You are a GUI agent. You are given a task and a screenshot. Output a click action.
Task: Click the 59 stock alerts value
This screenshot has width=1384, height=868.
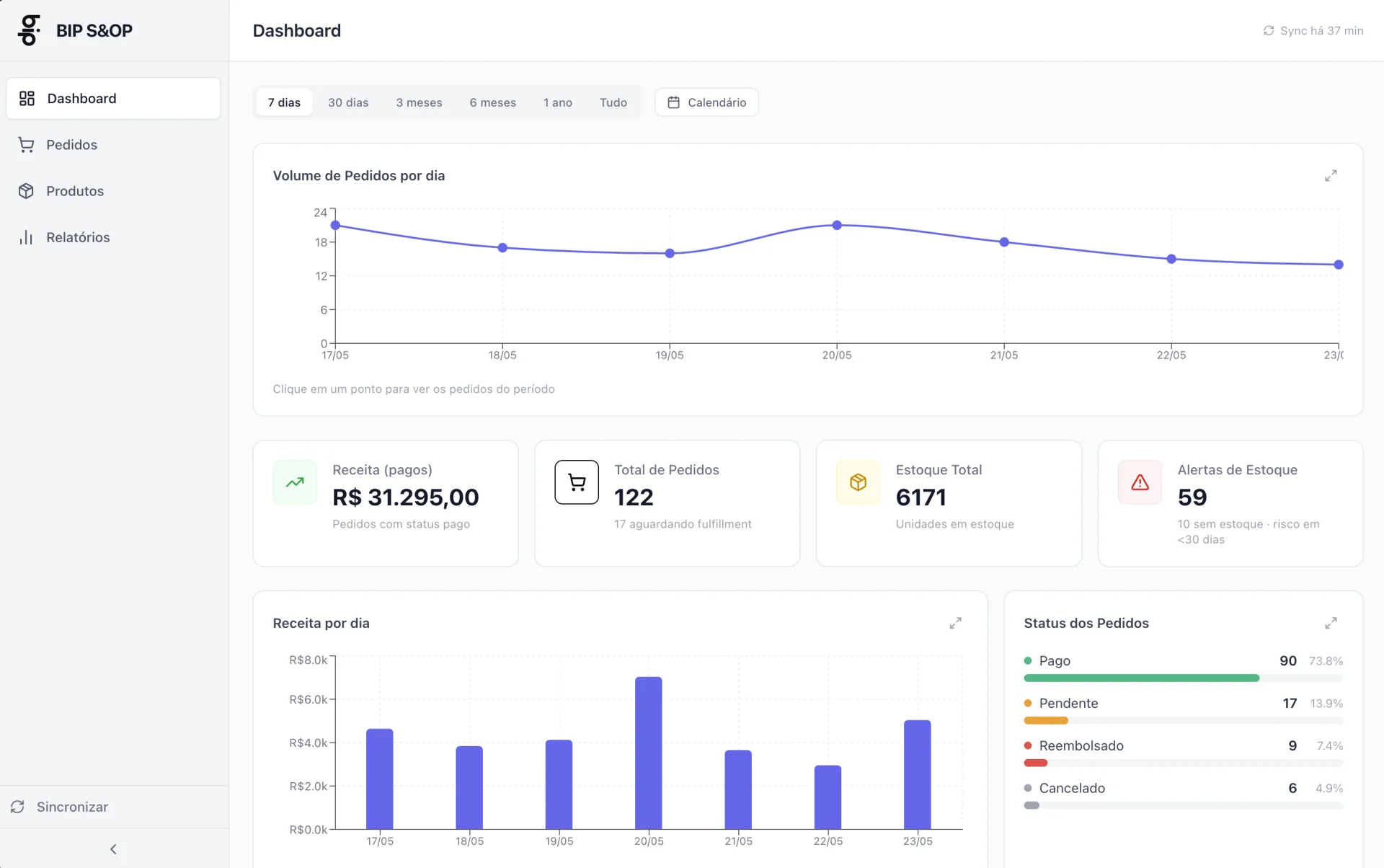pyautogui.click(x=1192, y=497)
